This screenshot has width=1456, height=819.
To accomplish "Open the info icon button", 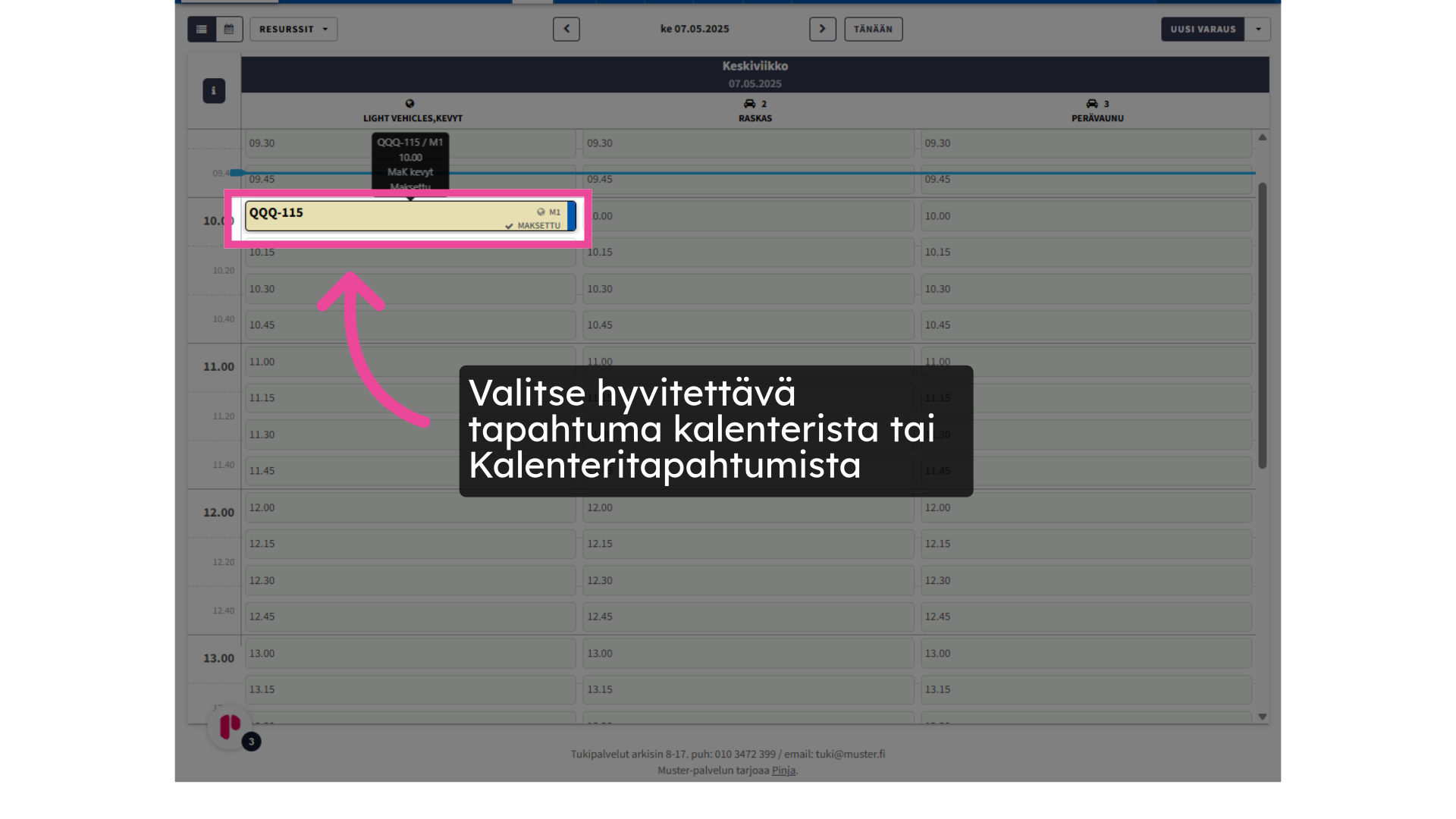I will pyautogui.click(x=214, y=91).
